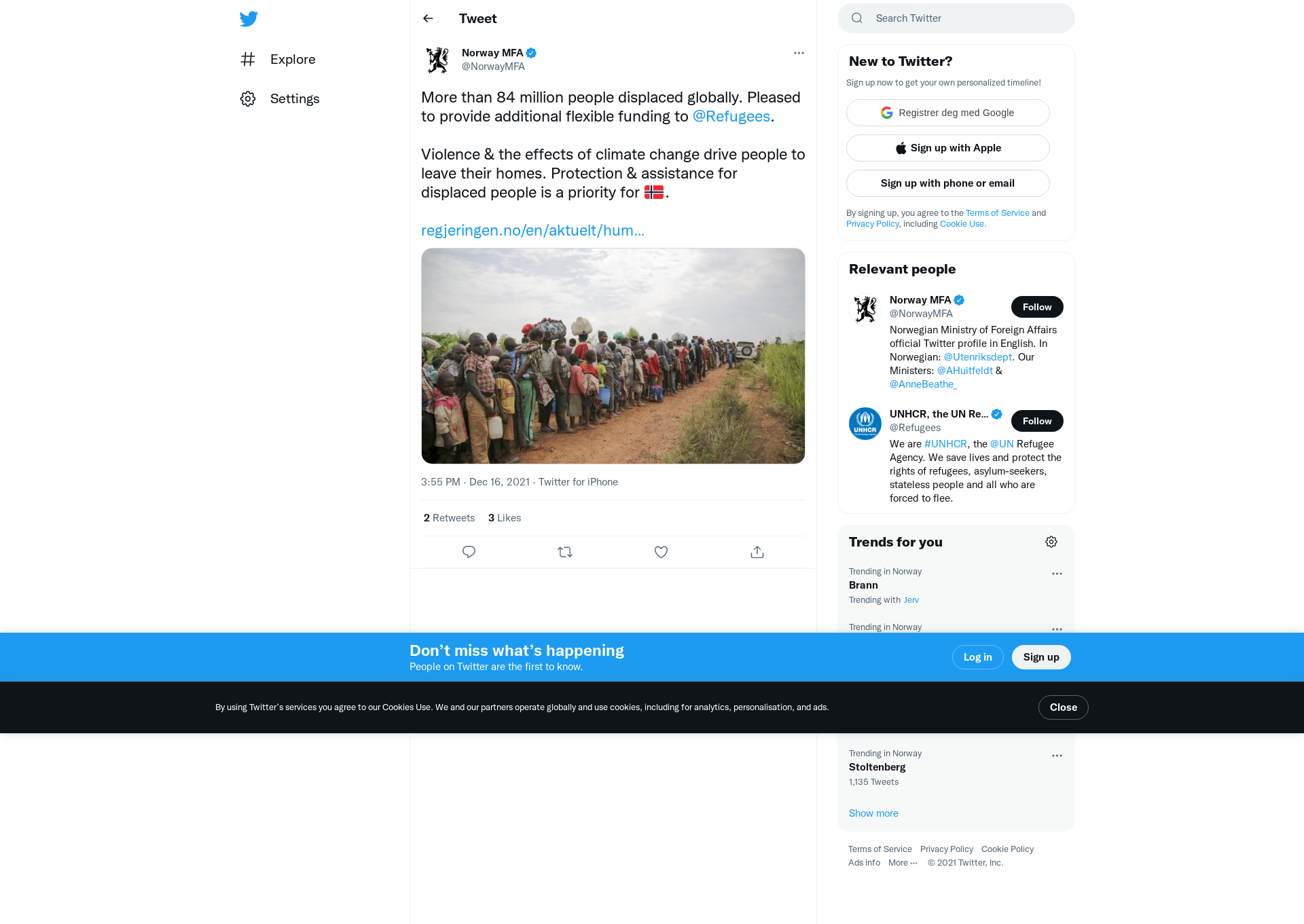Click Sign up with Apple
Screen dimensions: 1304x924
[x=948, y=148]
